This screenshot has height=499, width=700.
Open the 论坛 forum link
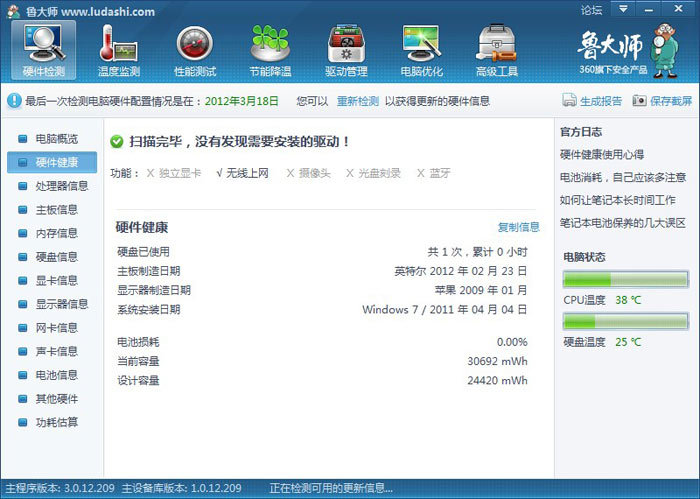coord(591,10)
